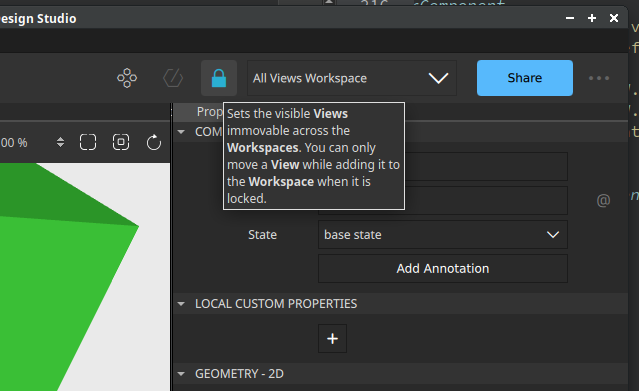
Task: Add a local custom property with plus
Action: pos(332,338)
